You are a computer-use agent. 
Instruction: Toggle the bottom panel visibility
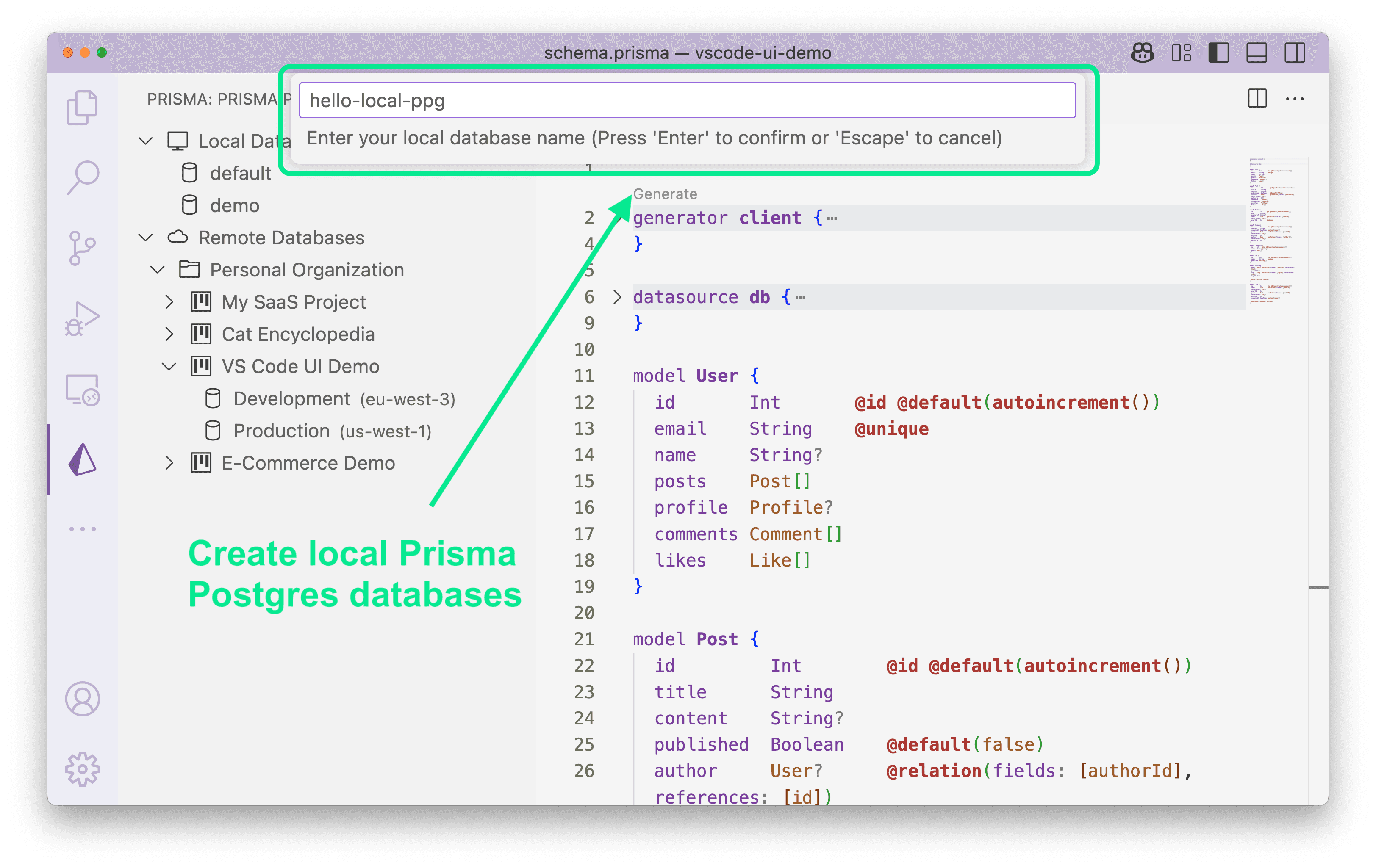tap(1256, 53)
